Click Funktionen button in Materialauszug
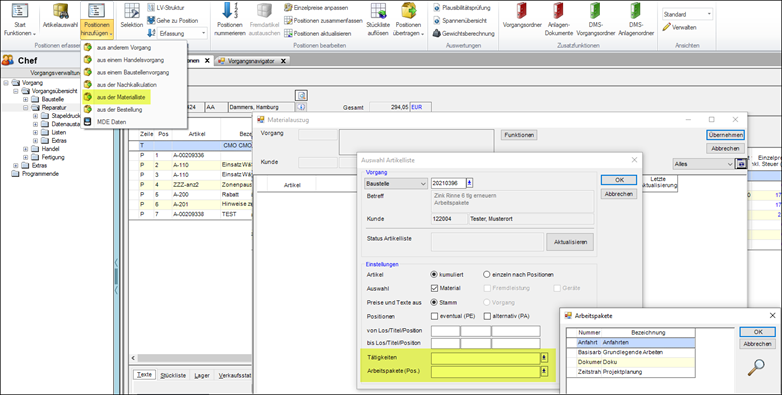Viewport: 782px width, 395px height. click(519, 135)
